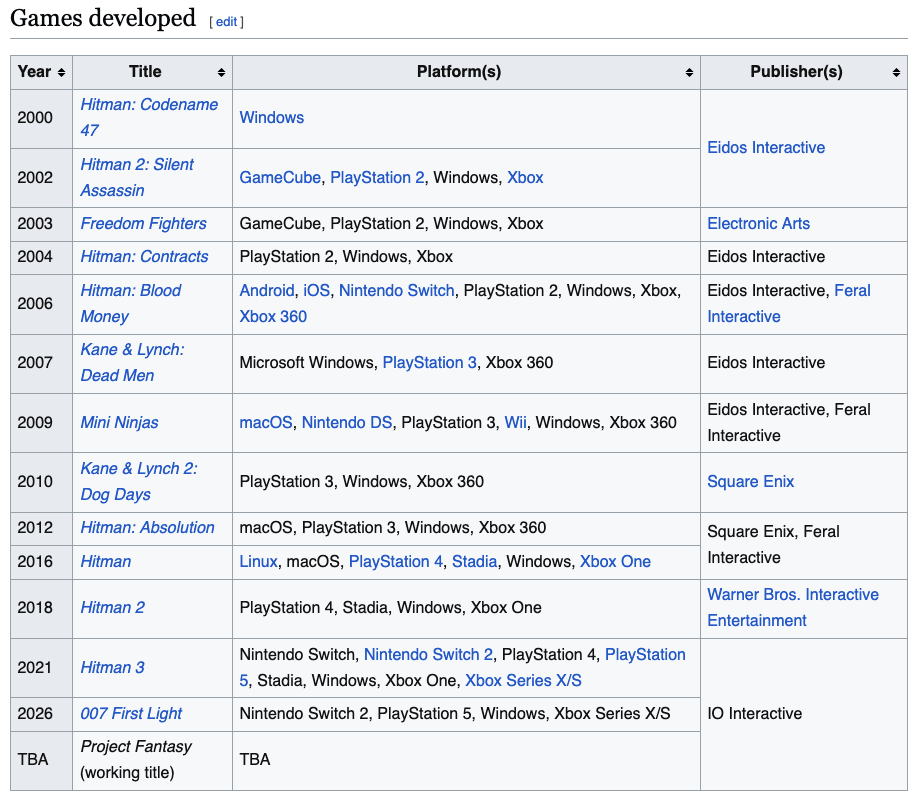Open the Xbox 360 platform link
This screenshot has height=798, width=920.
pyautogui.click(x=273, y=316)
